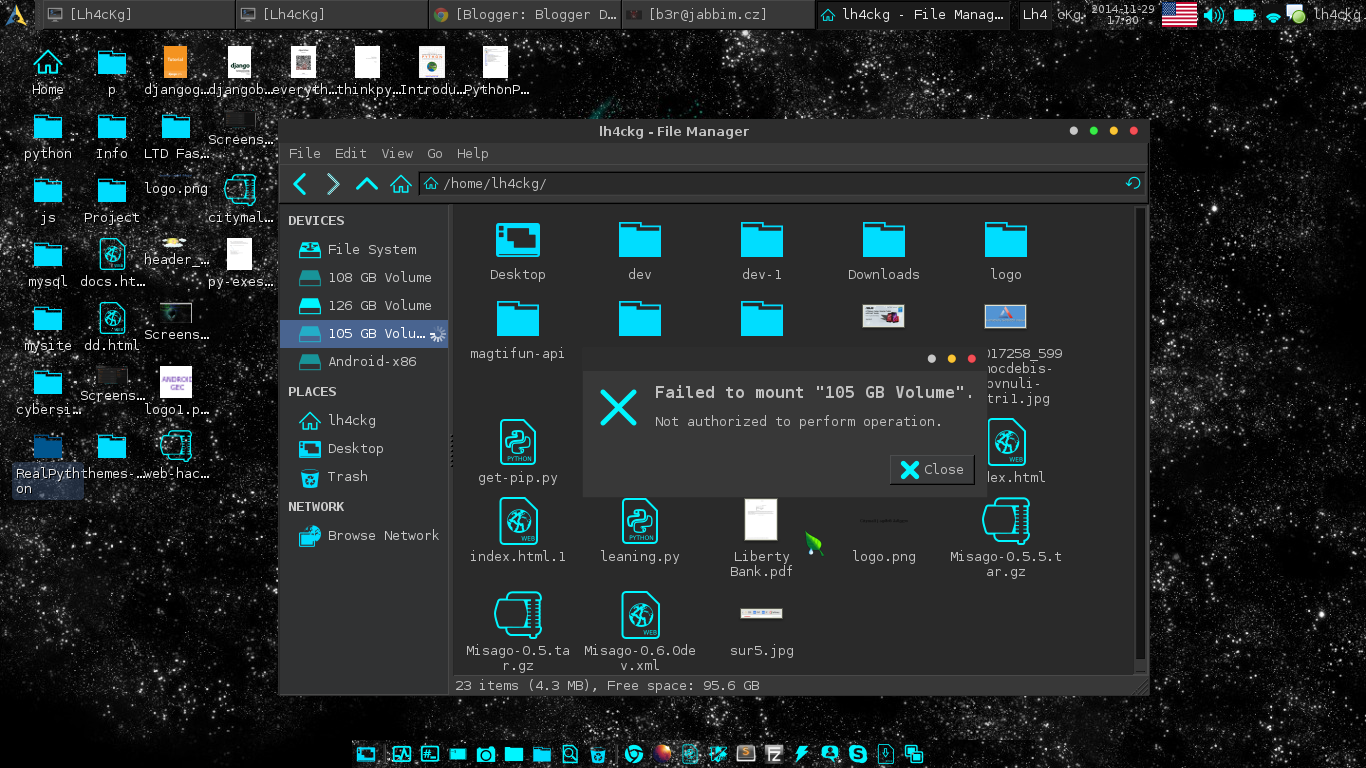
Task: Open the Downloads folder icon
Action: tap(884, 240)
